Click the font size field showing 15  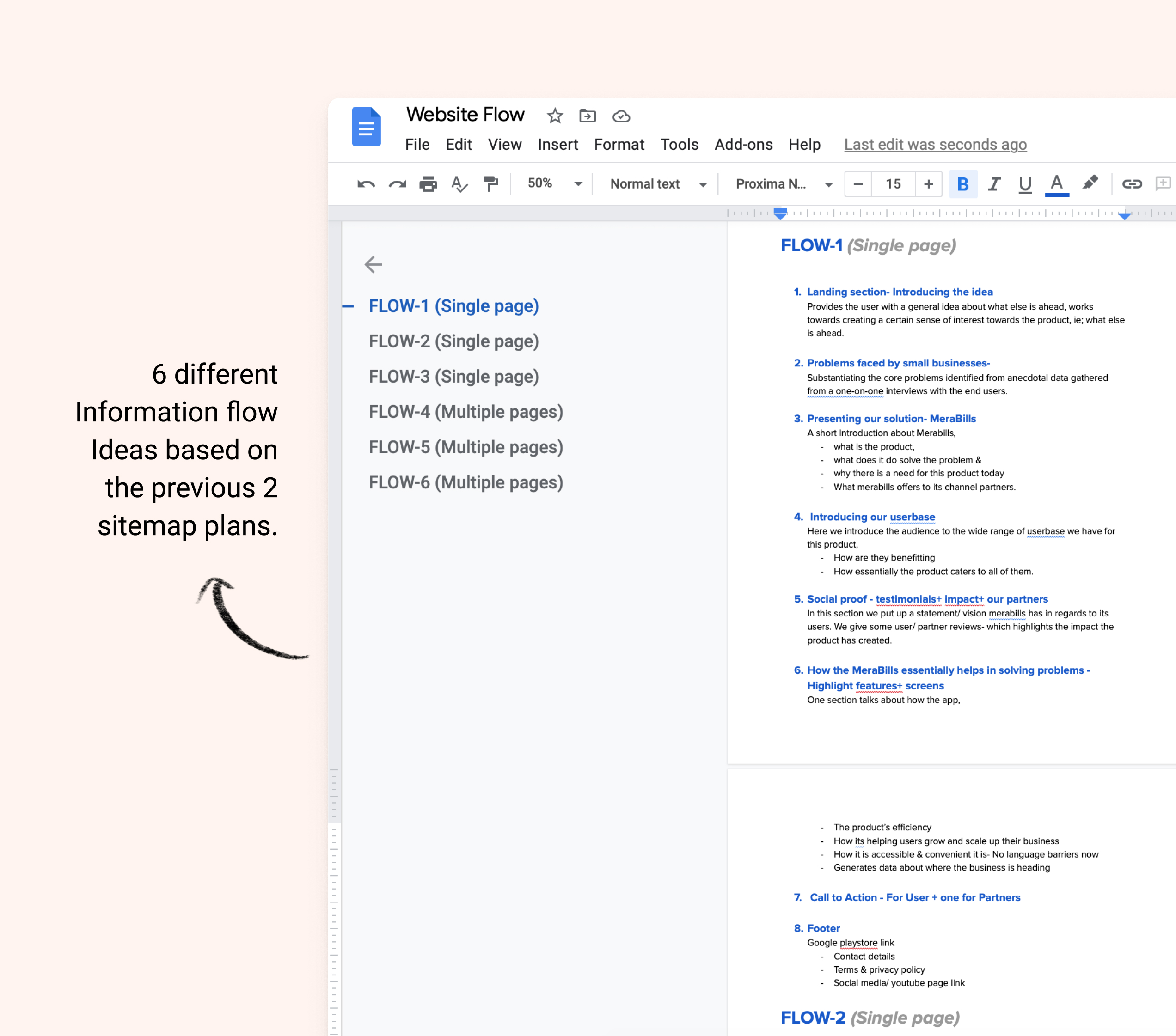(x=893, y=184)
